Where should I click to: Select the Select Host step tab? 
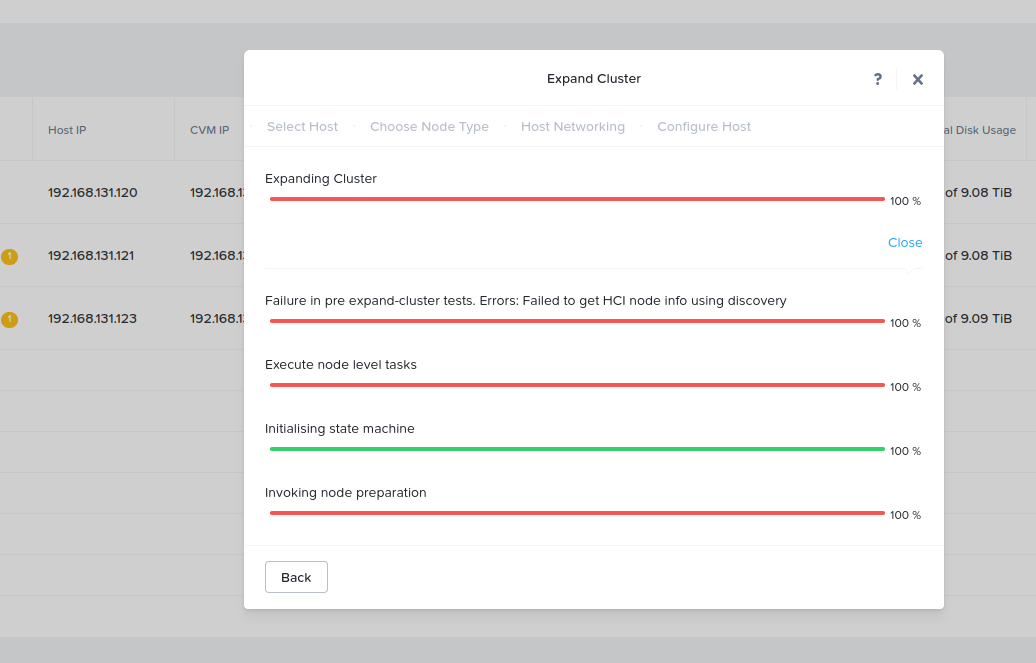[x=302, y=126]
